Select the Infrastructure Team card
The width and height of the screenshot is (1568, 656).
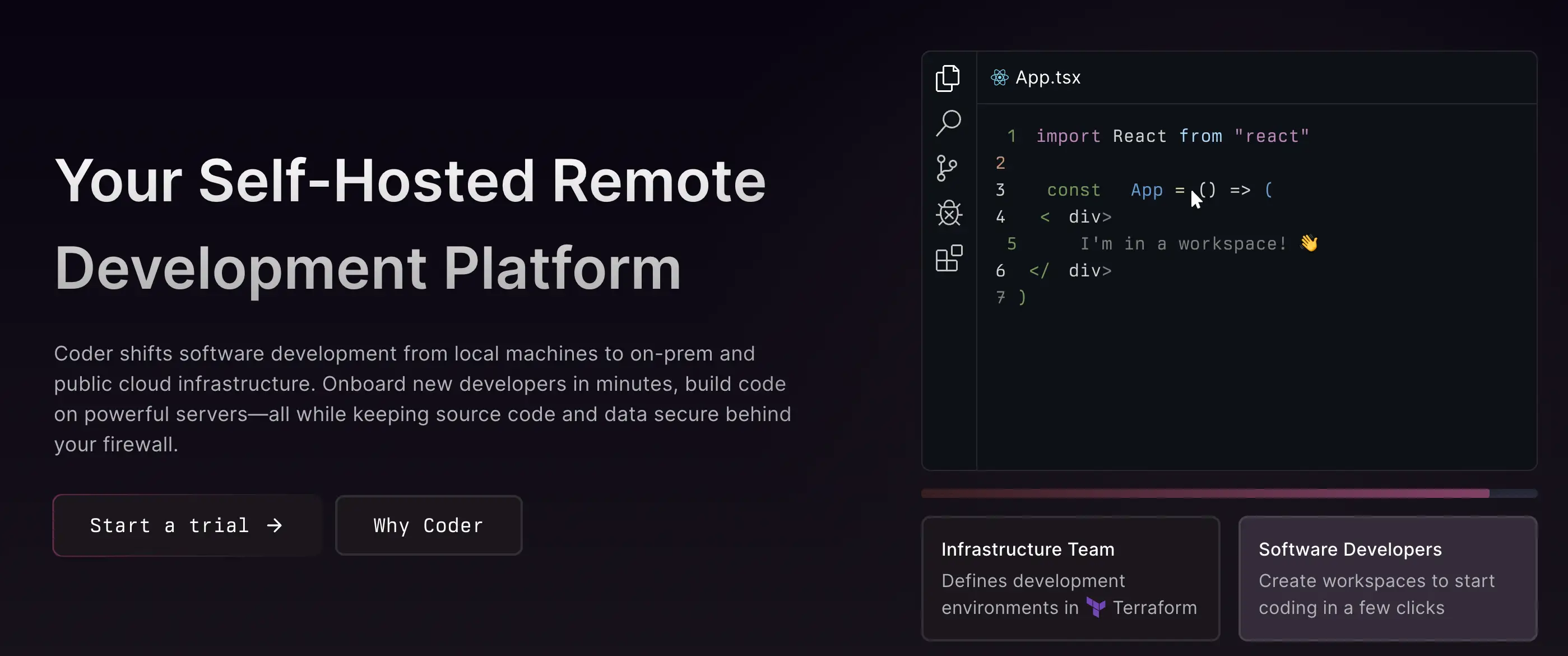1070,578
